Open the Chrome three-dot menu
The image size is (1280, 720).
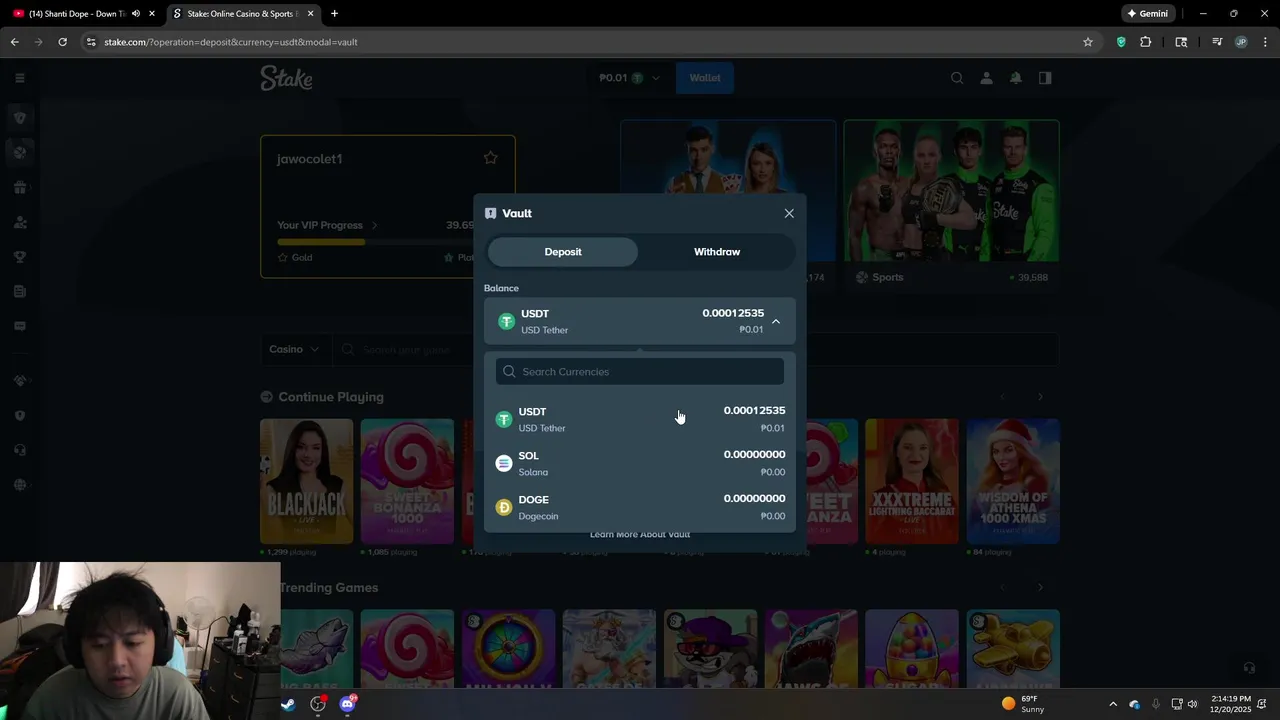[x=1265, y=42]
